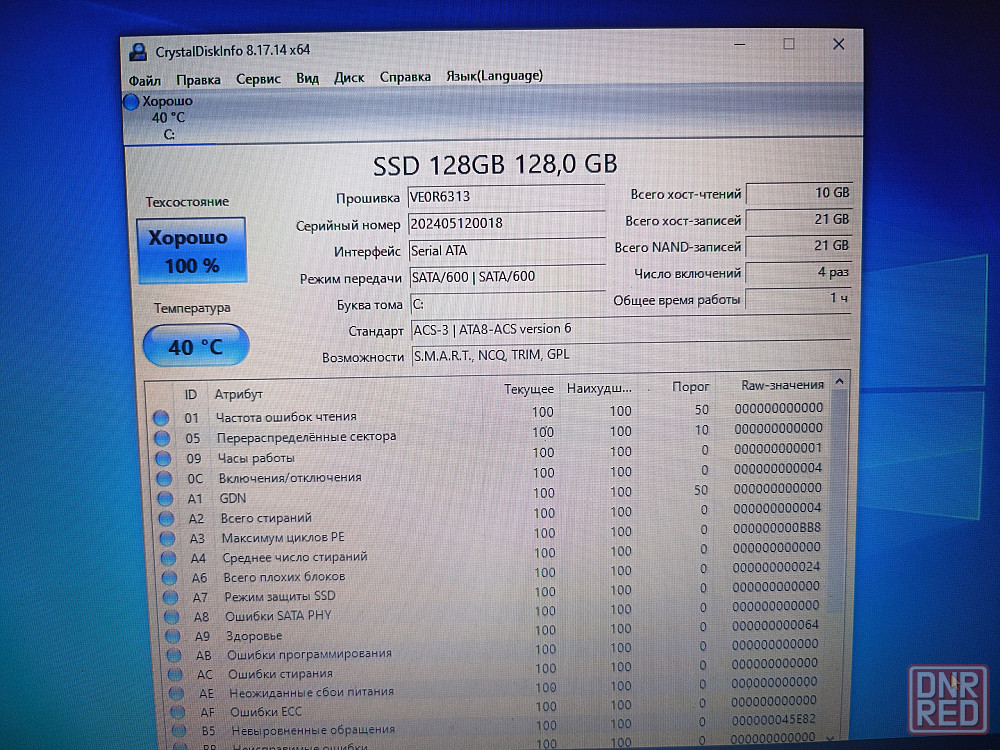This screenshot has height=750, width=1000.
Task: Click status dot for Ошибки SATA PHY
Action: [172, 617]
